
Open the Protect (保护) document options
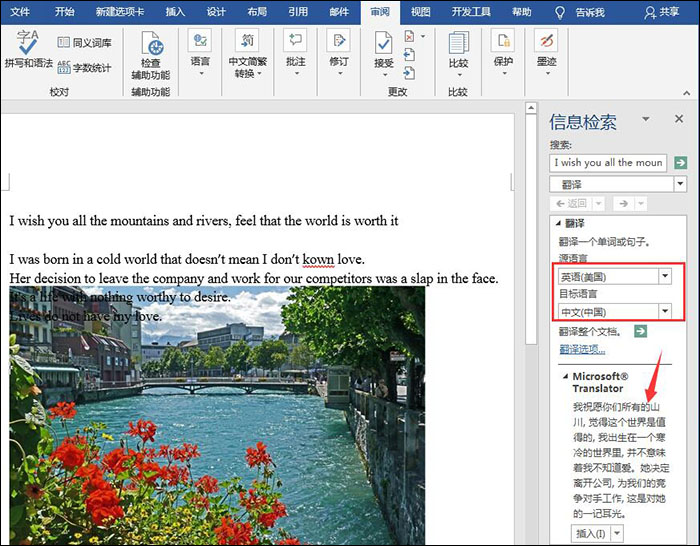click(x=503, y=53)
